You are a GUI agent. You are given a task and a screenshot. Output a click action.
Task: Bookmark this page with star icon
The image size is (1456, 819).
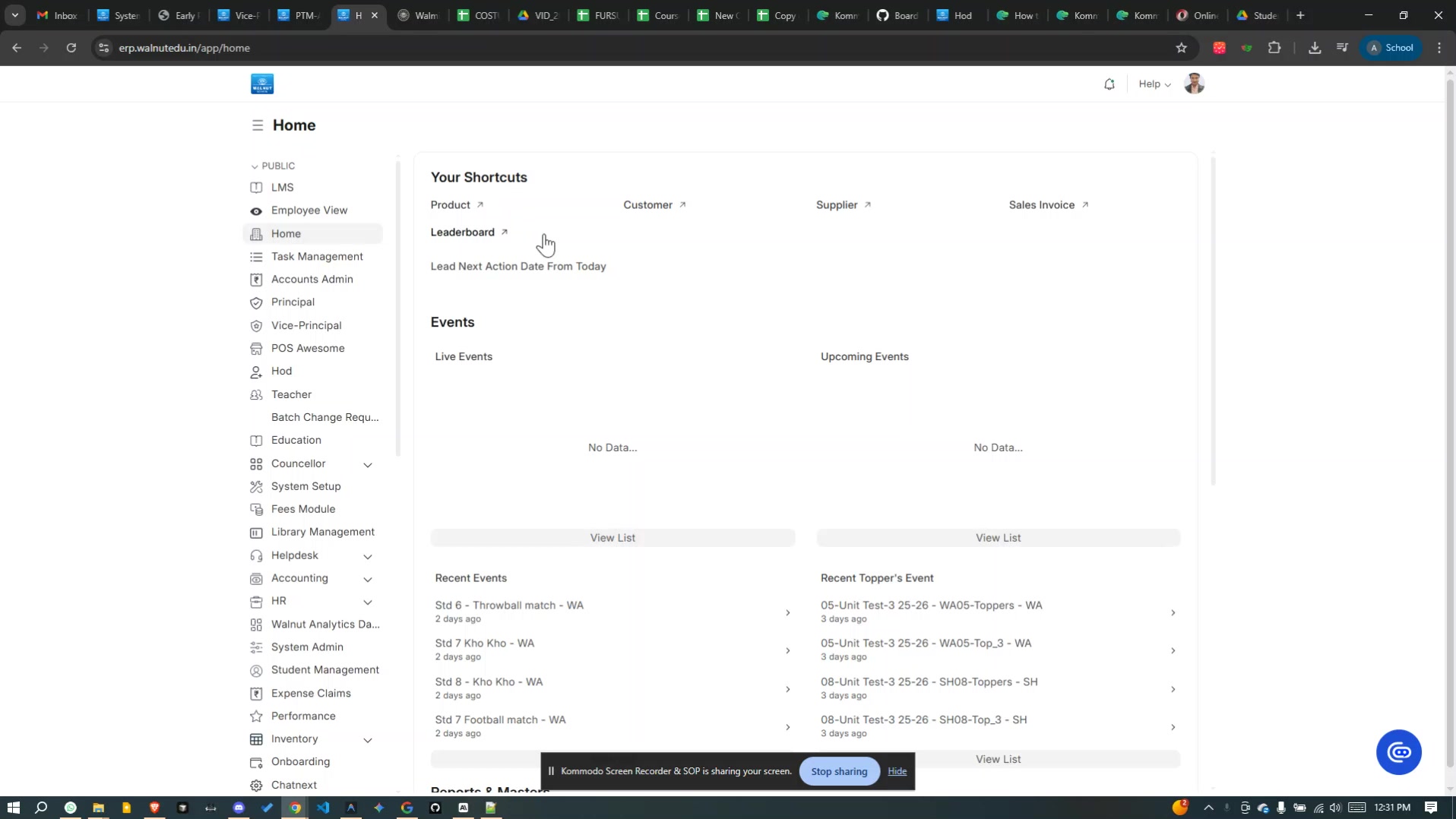(x=1181, y=48)
